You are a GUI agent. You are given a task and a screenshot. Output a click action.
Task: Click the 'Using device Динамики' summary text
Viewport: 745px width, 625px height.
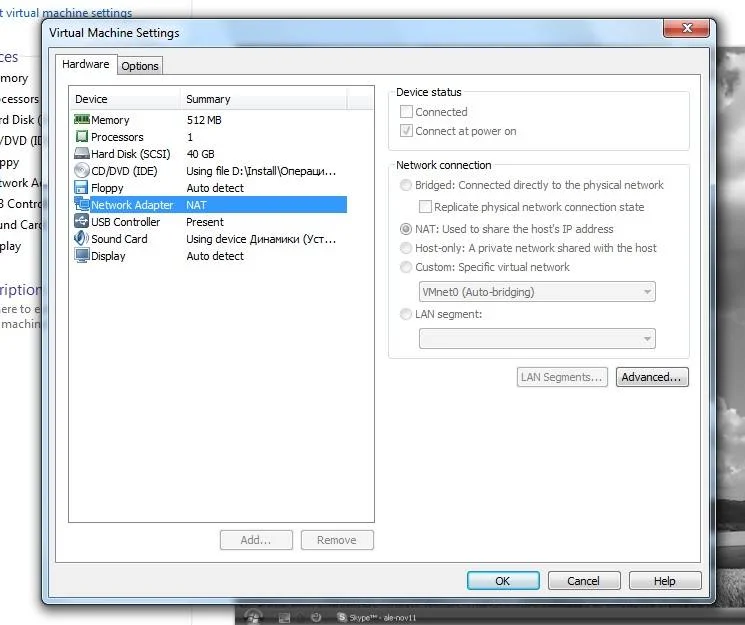(x=261, y=239)
